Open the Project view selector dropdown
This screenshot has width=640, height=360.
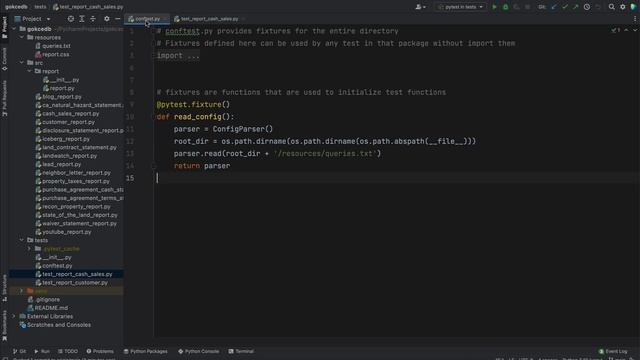coord(33,19)
